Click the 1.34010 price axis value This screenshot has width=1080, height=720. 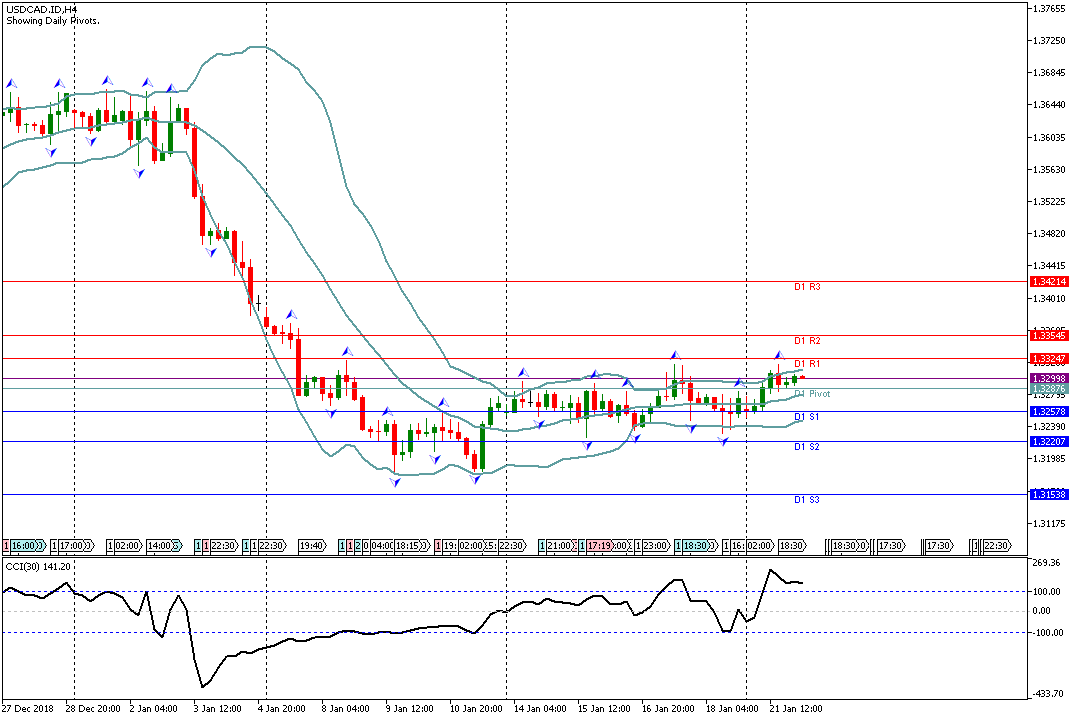(x=1049, y=298)
